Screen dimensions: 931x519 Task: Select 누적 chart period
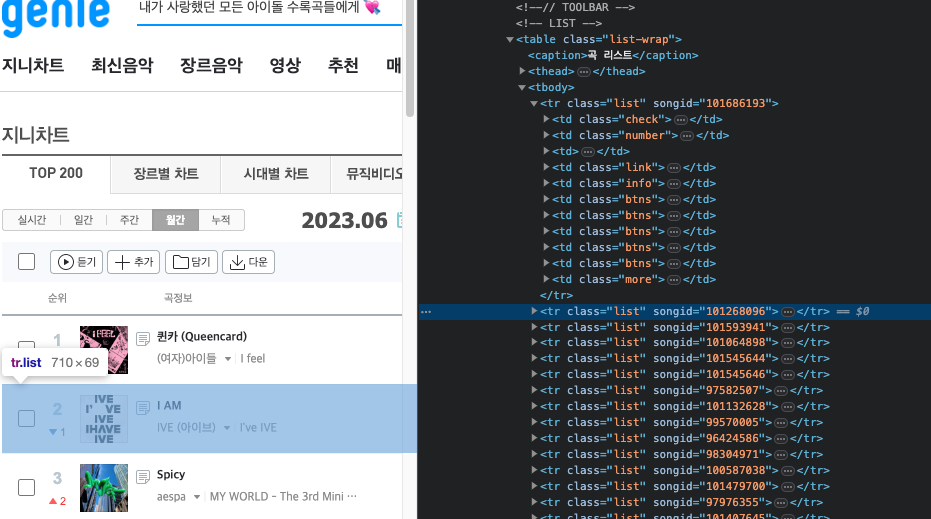221,220
